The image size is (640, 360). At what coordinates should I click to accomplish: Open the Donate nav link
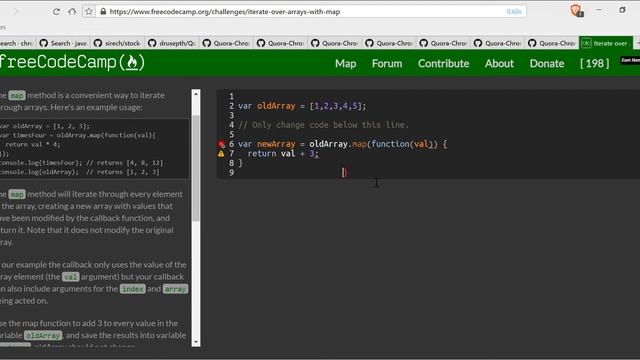(x=547, y=64)
